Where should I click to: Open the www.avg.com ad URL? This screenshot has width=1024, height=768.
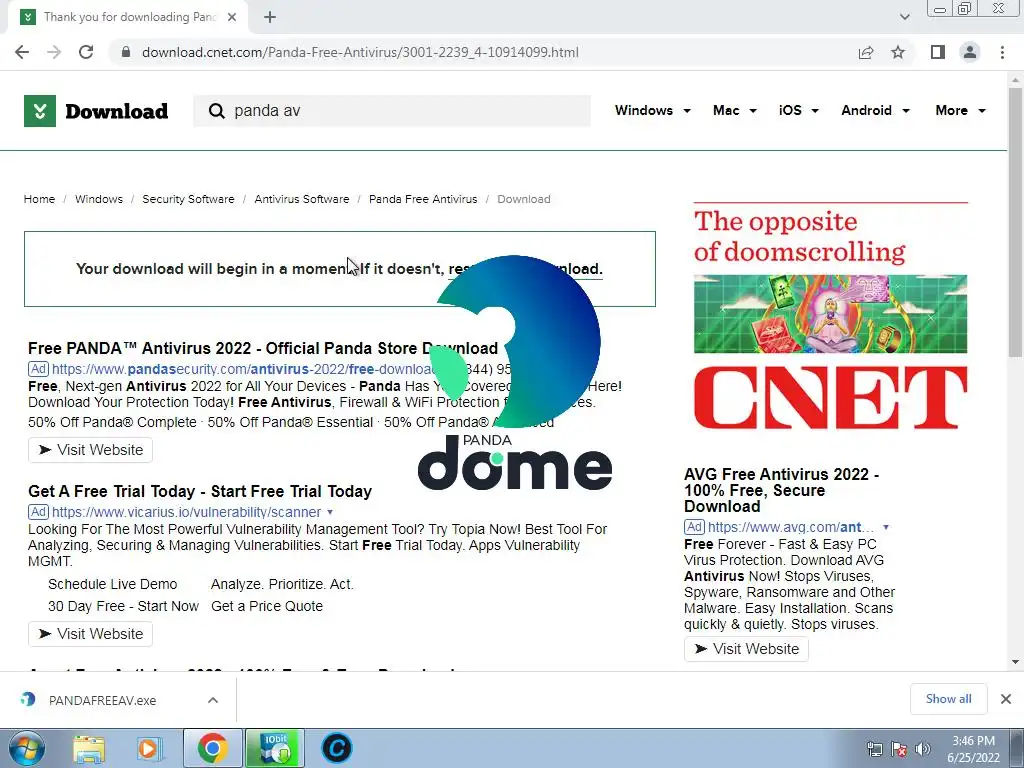pos(790,527)
